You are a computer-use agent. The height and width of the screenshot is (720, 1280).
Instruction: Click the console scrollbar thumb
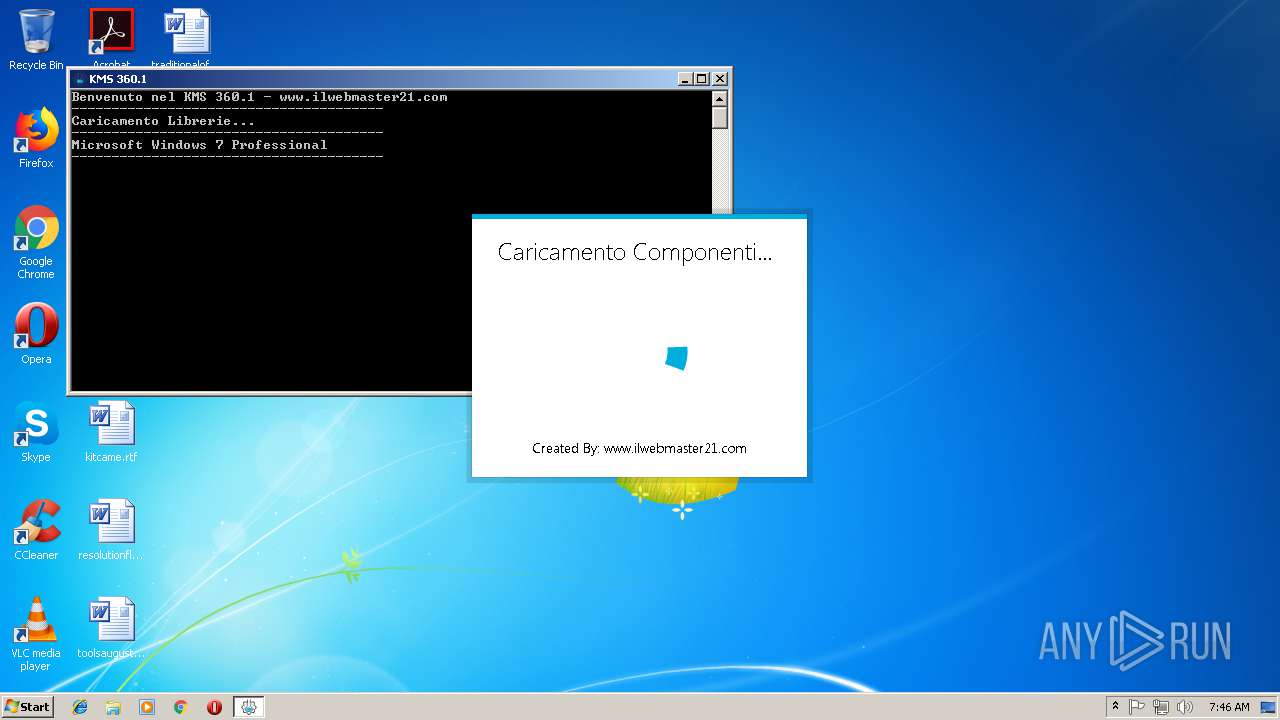pos(720,117)
